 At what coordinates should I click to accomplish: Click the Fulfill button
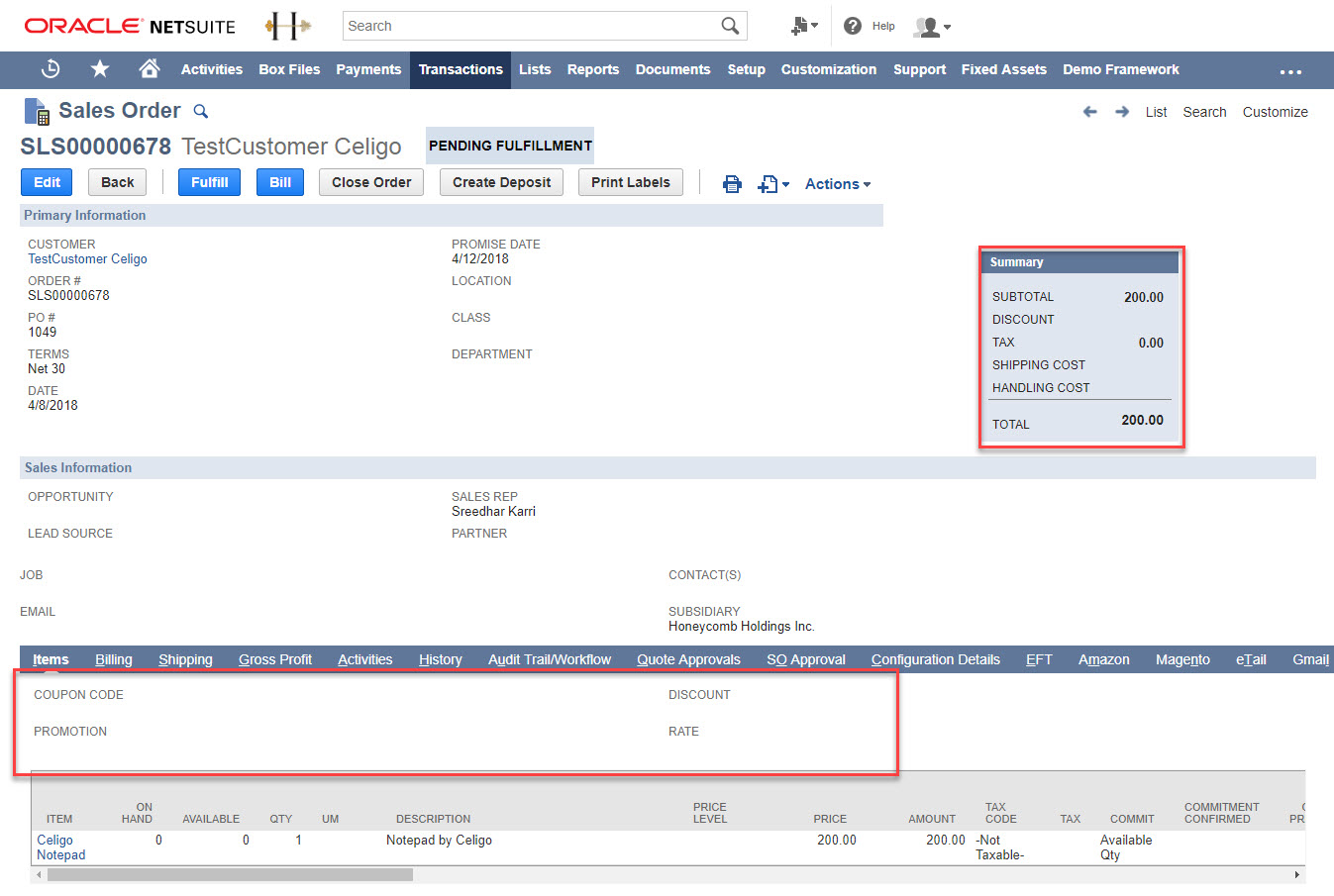click(209, 182)
